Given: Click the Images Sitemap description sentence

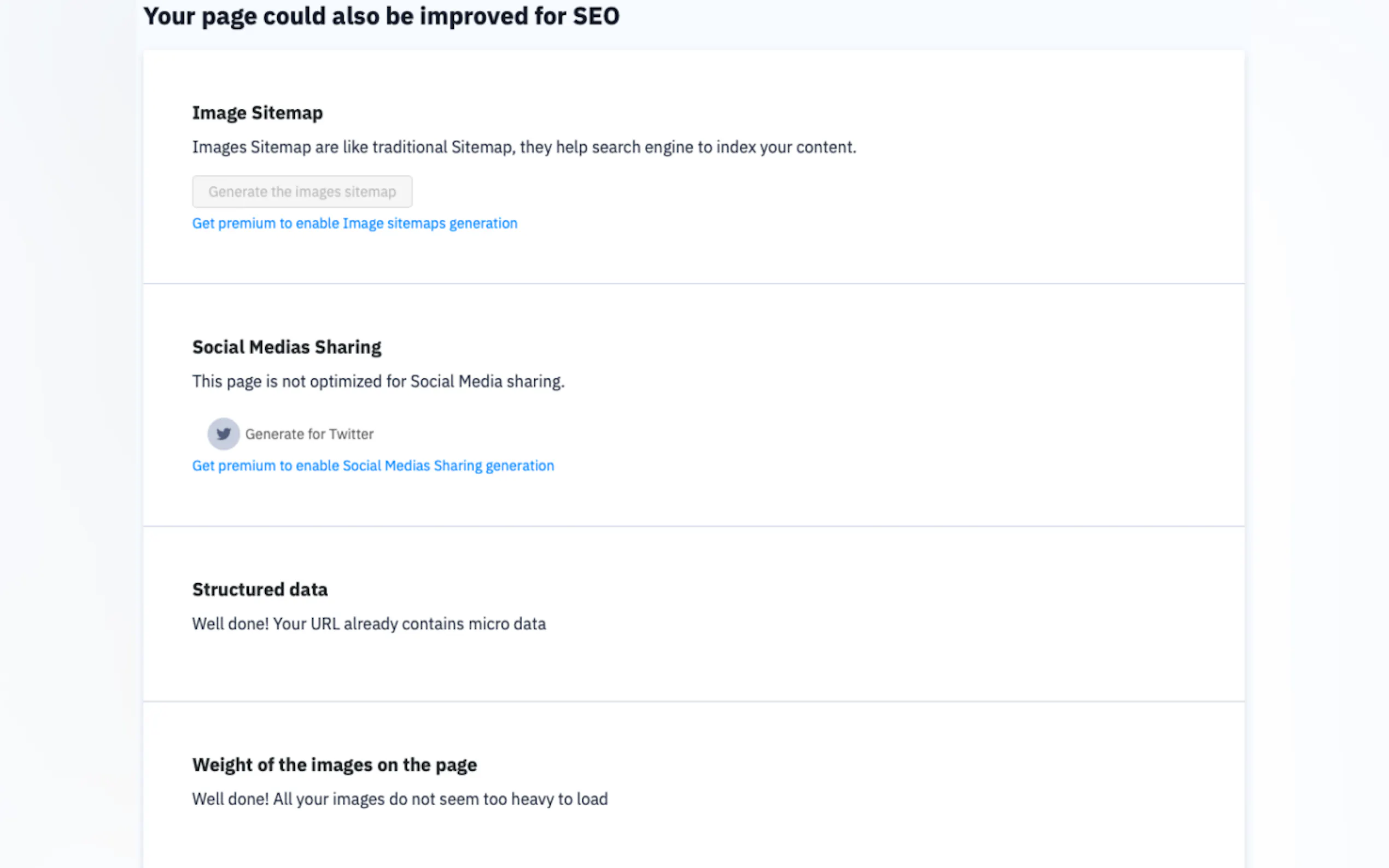Looking at the screenshot, I should [524, 147].
